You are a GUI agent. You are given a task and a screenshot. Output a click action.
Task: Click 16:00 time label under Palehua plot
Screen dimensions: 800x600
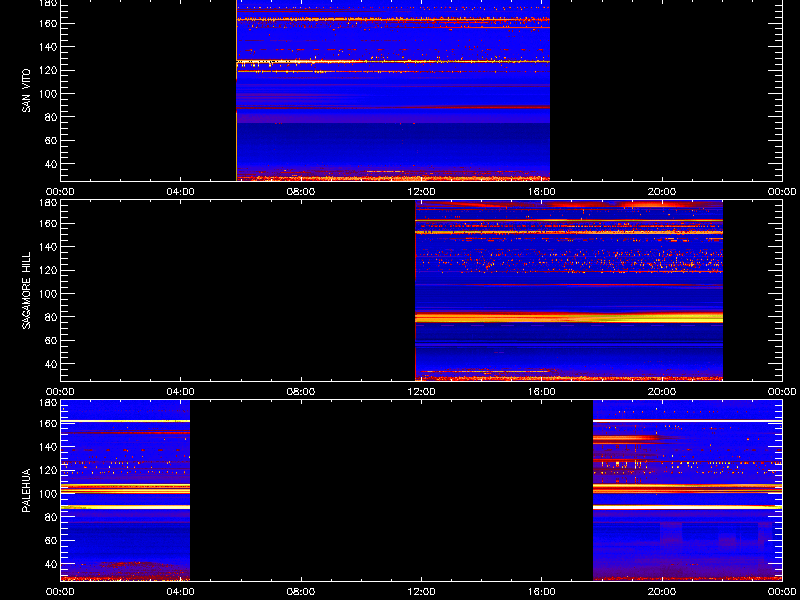pyautogui.click(x=542, y=592)
